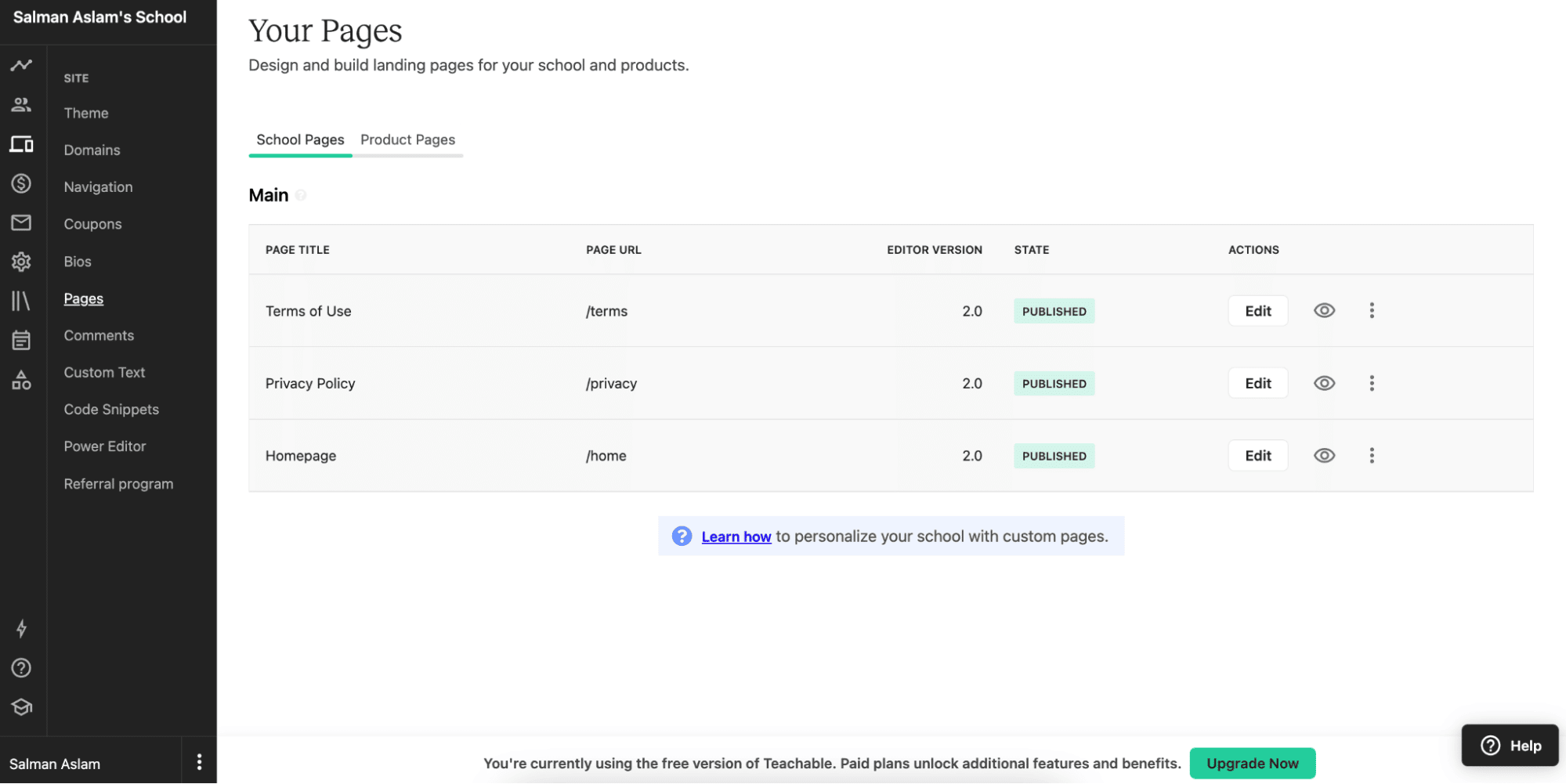Open Code Snippets

111,410
